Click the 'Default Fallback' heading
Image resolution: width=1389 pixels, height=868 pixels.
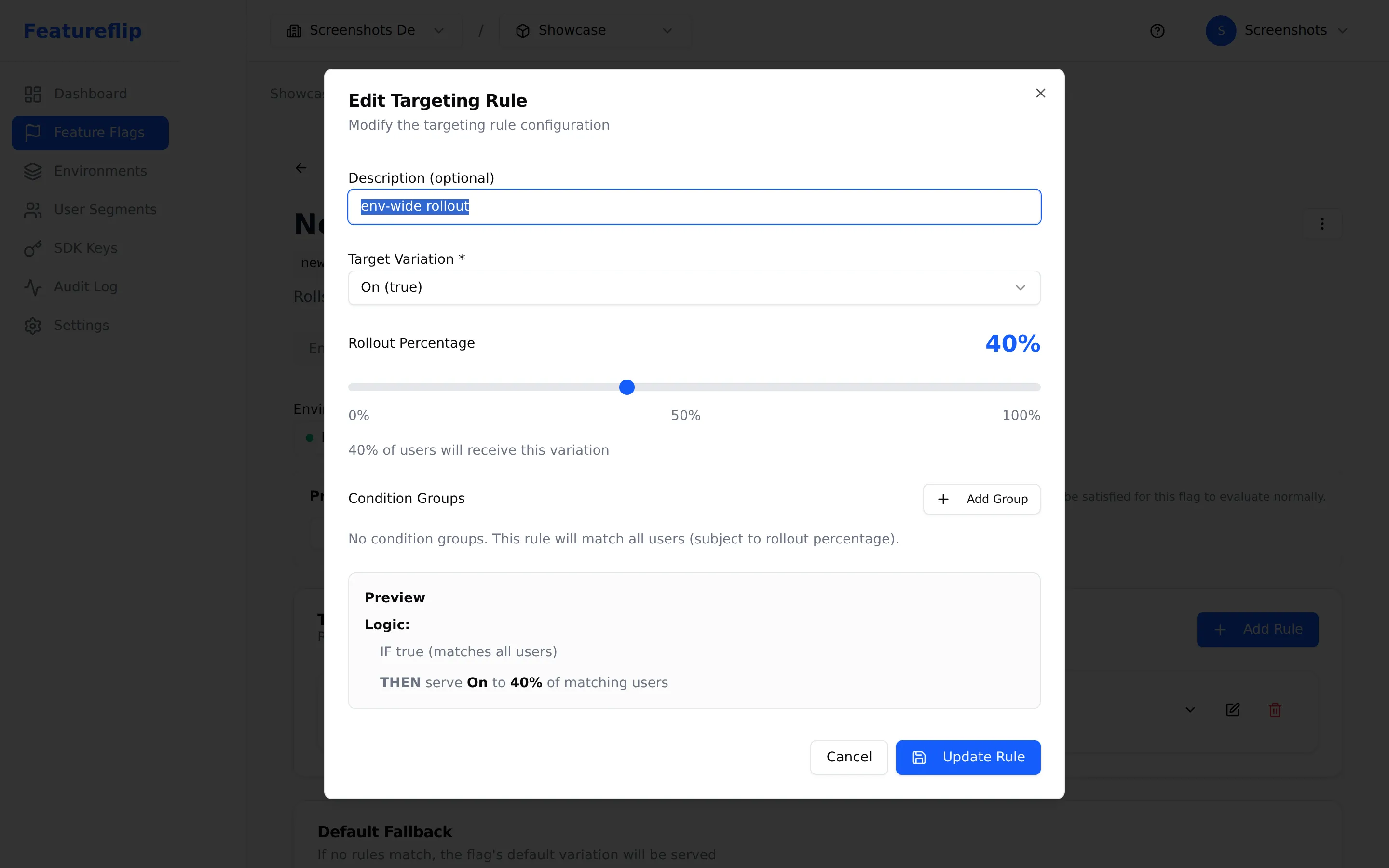[x=384, y=832]
